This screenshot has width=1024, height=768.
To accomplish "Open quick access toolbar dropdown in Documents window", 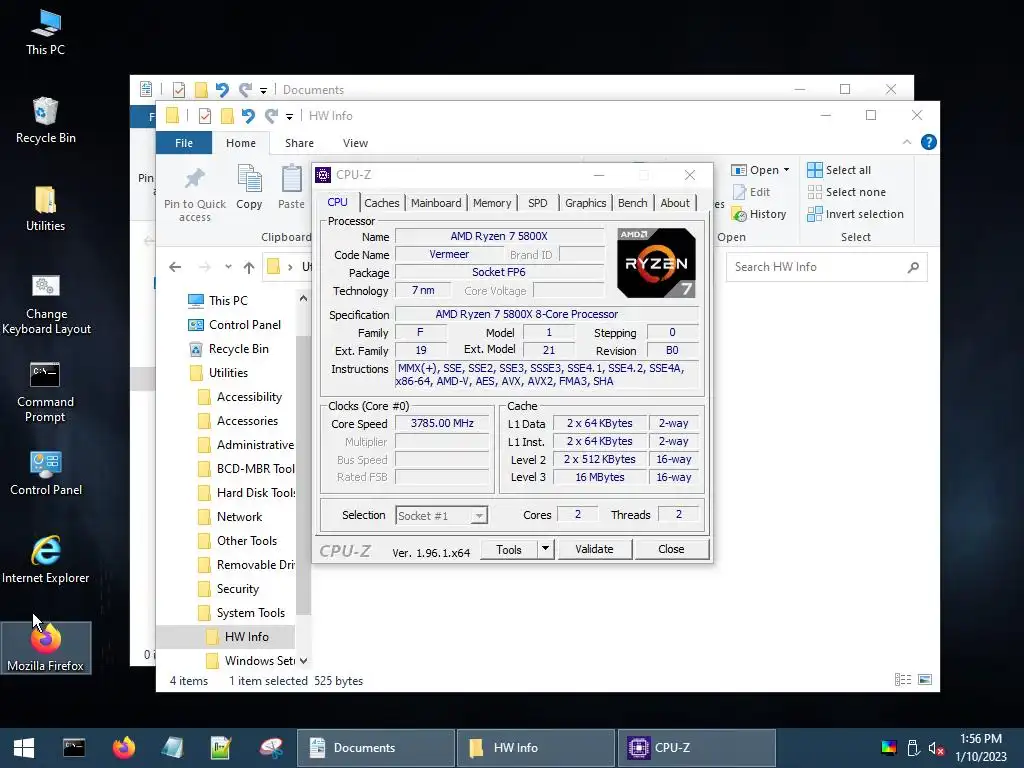I will point(263,91).
